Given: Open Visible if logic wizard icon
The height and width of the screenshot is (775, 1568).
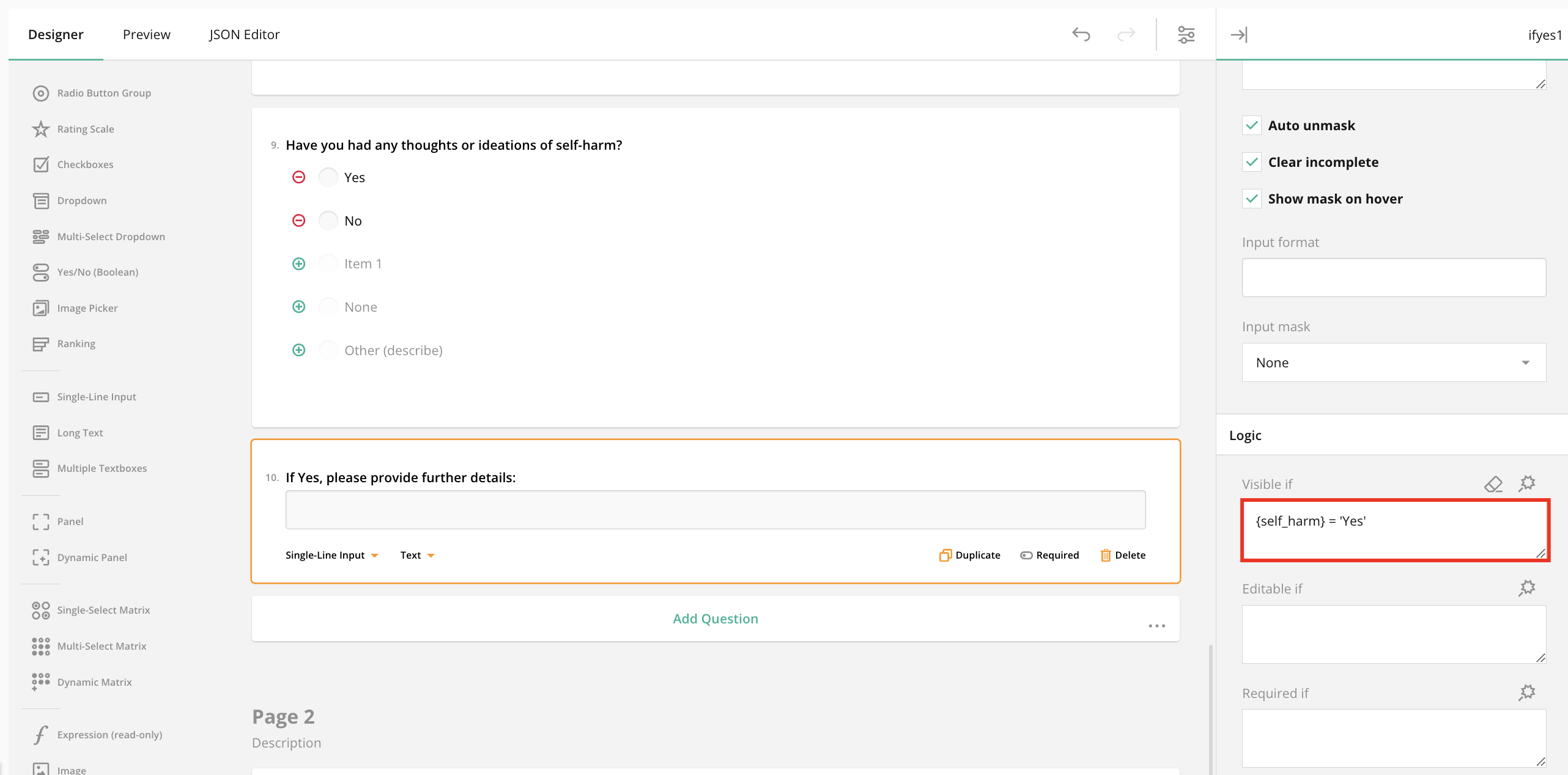Looking at the screenshot, I should coord(1527,484).
